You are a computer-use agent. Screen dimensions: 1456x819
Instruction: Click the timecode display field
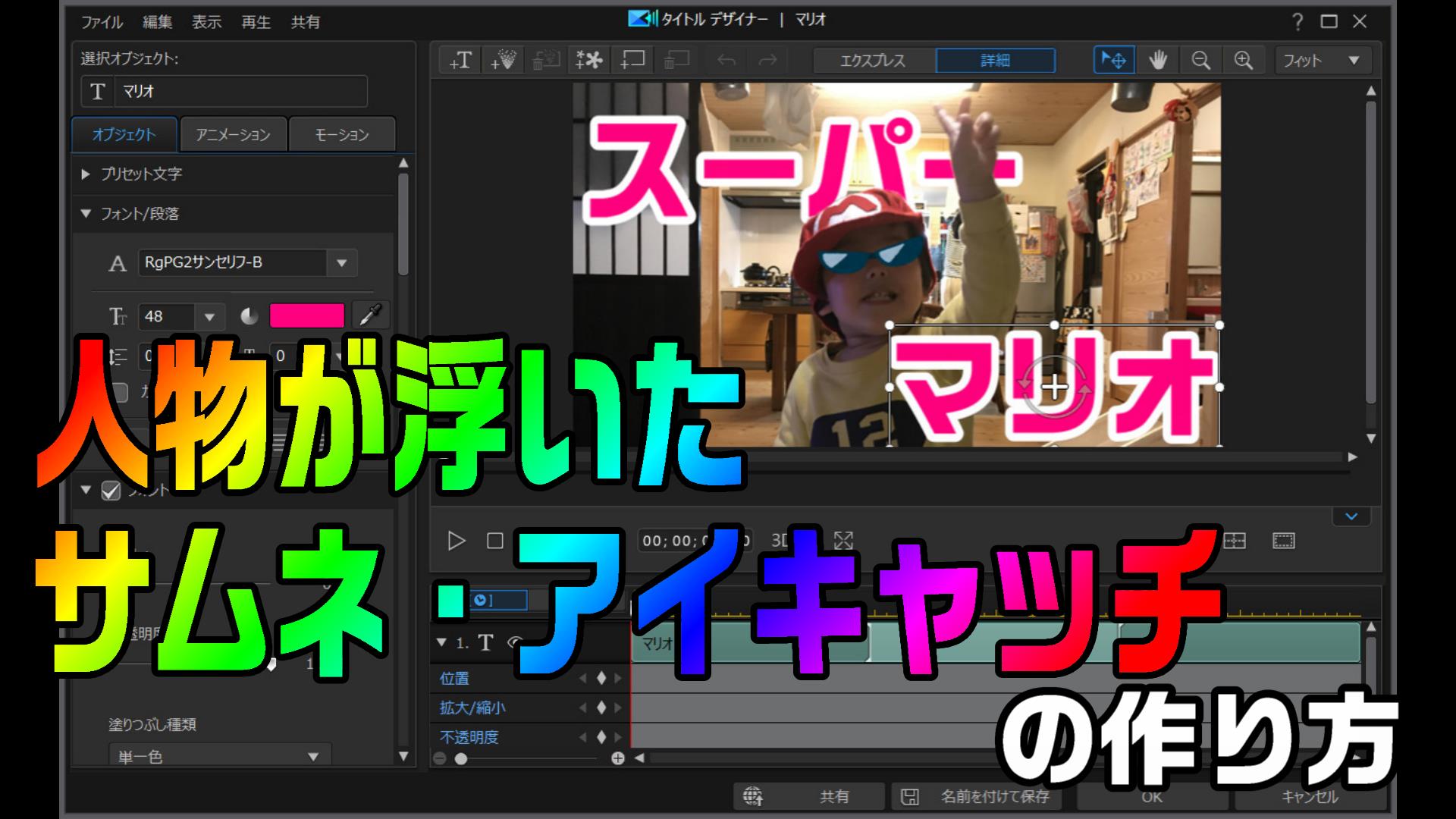695,541
